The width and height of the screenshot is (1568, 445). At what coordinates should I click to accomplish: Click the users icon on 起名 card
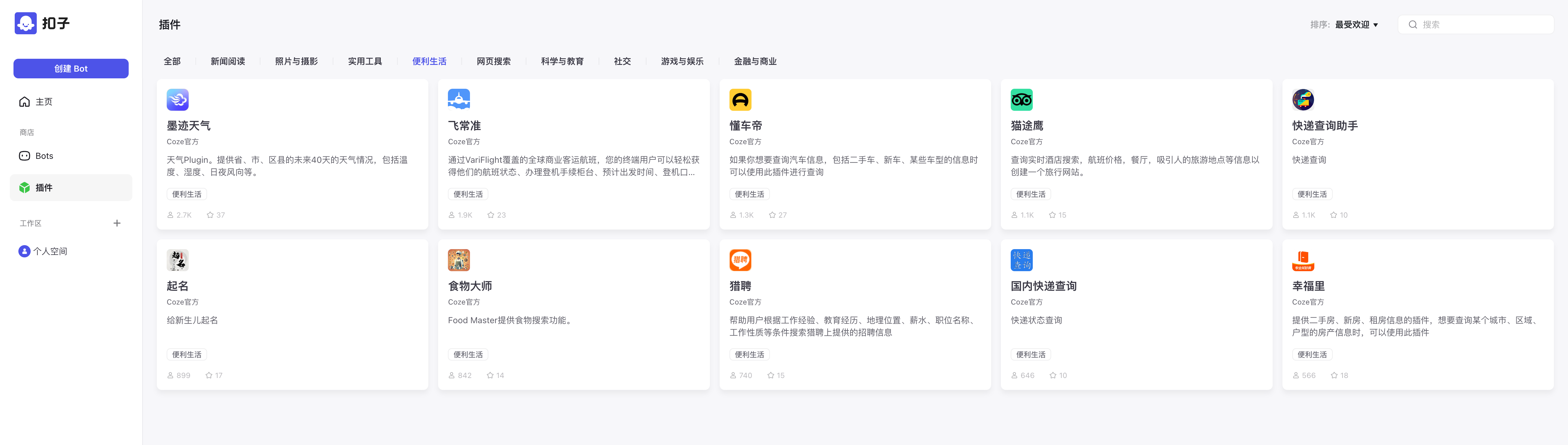(x=170, y=376)
